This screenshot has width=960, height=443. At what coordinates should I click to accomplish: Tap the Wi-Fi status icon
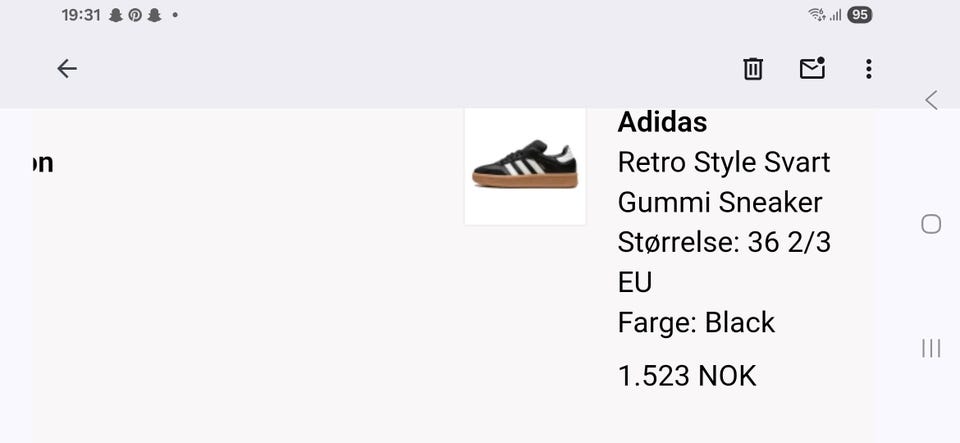[x=816, y=15]
